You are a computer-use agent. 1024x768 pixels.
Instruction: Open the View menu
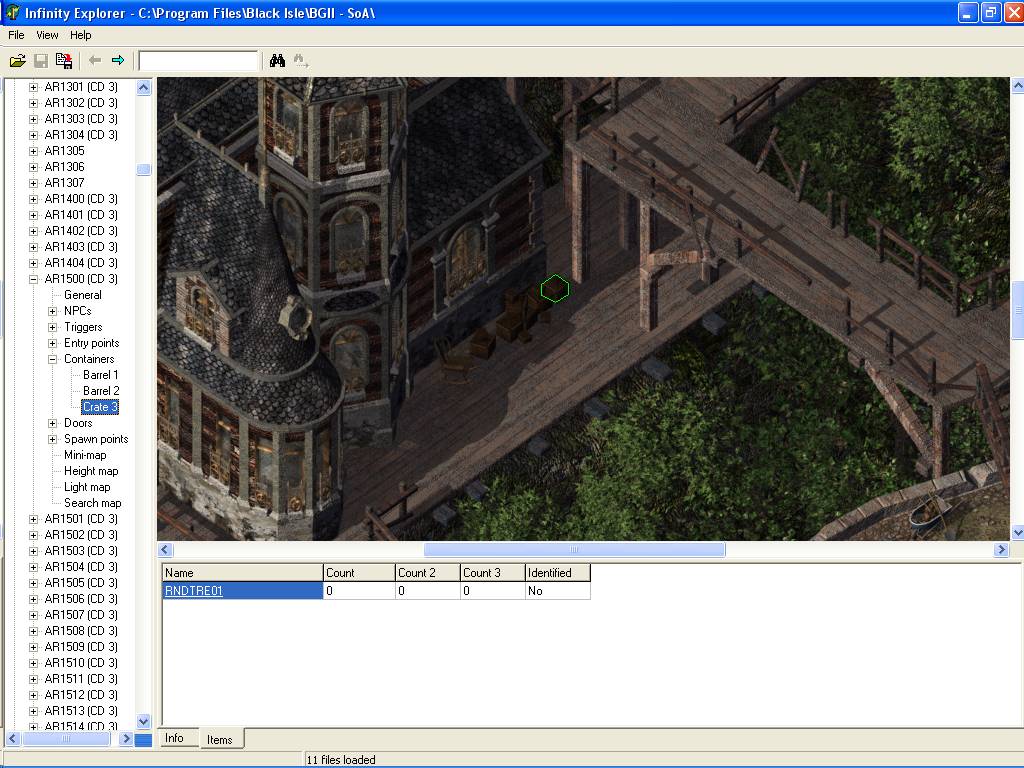47,35
